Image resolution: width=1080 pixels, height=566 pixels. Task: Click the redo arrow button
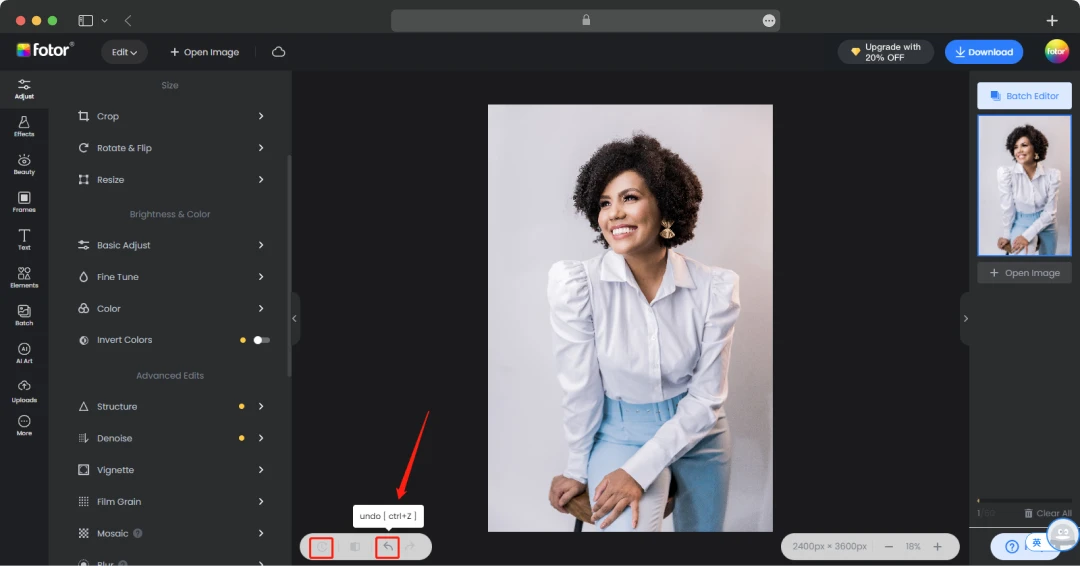[x=411, y=547]
